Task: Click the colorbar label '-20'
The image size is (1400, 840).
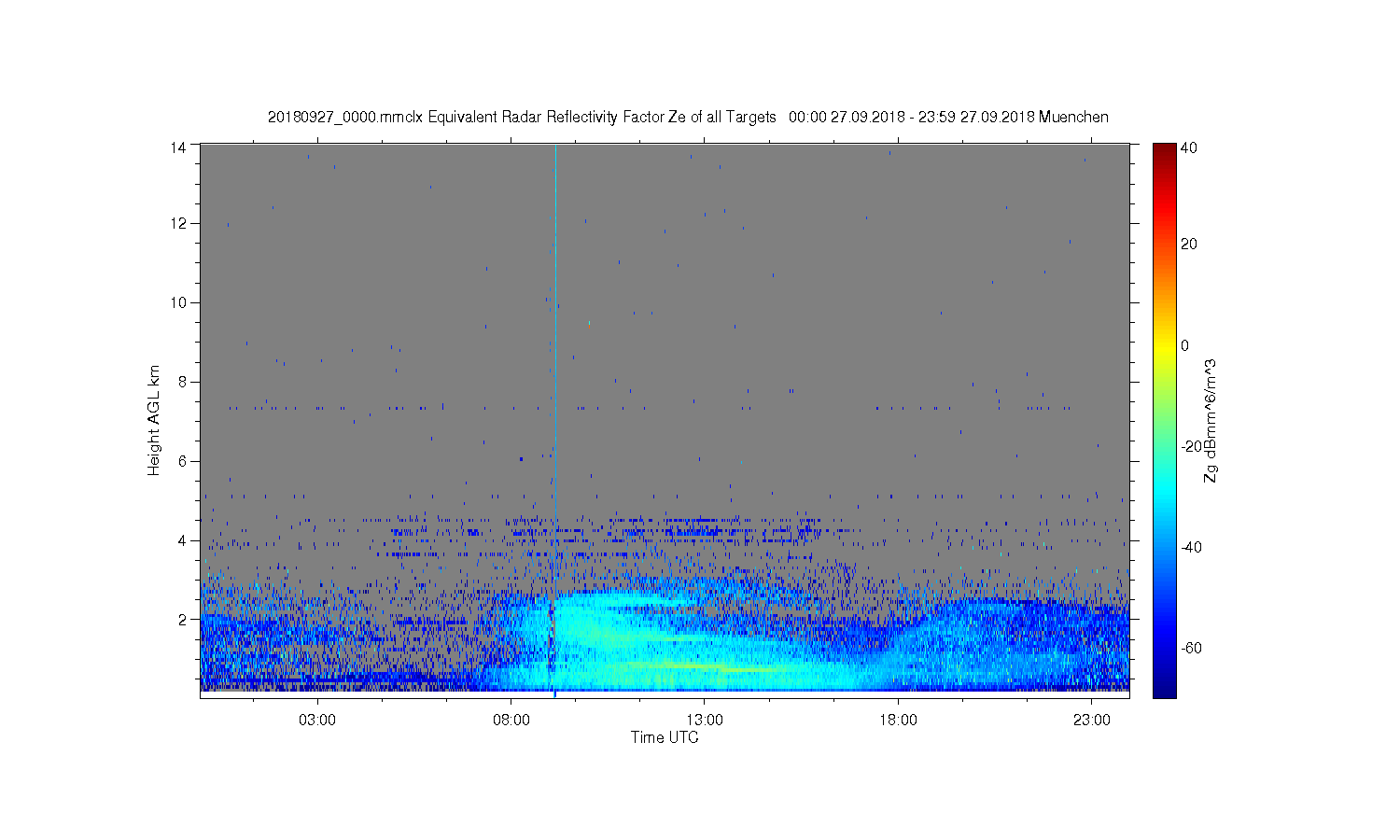Action: [x=1191, y=446]
